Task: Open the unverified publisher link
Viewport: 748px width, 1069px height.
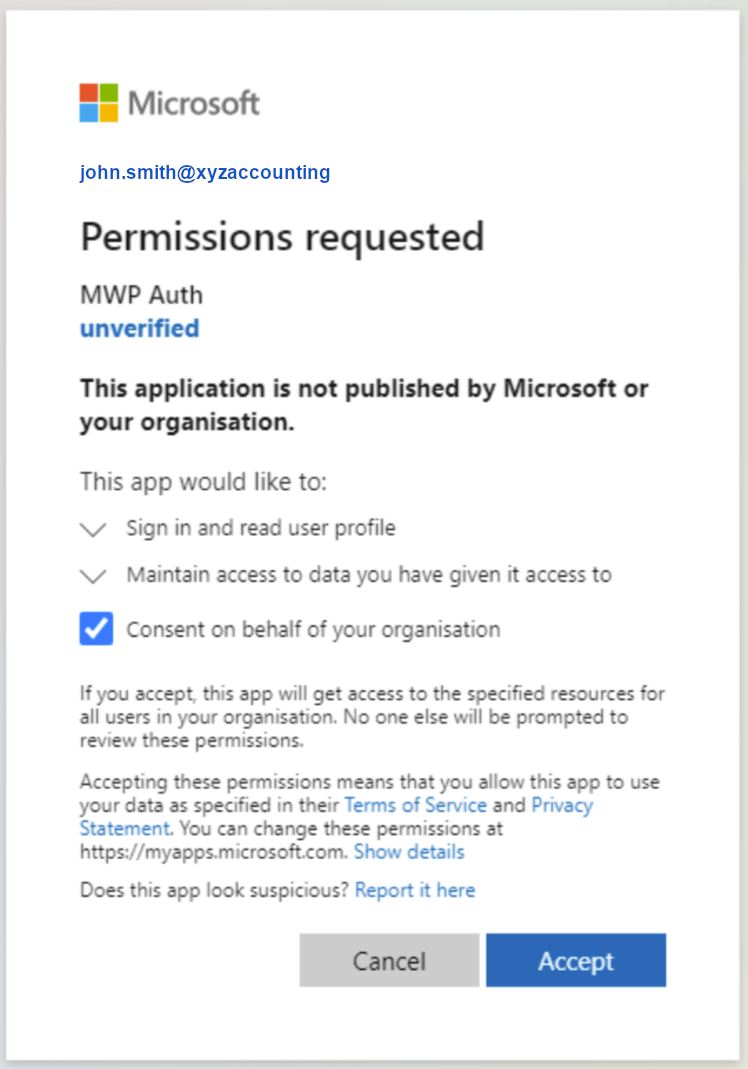Action: click(140, 329)
